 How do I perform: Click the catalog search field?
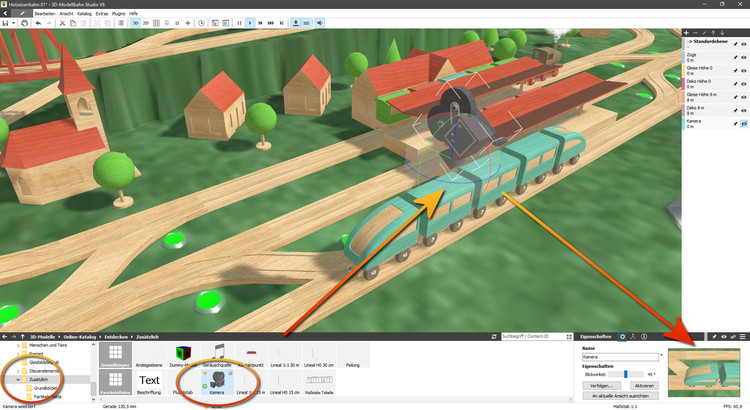532,337
